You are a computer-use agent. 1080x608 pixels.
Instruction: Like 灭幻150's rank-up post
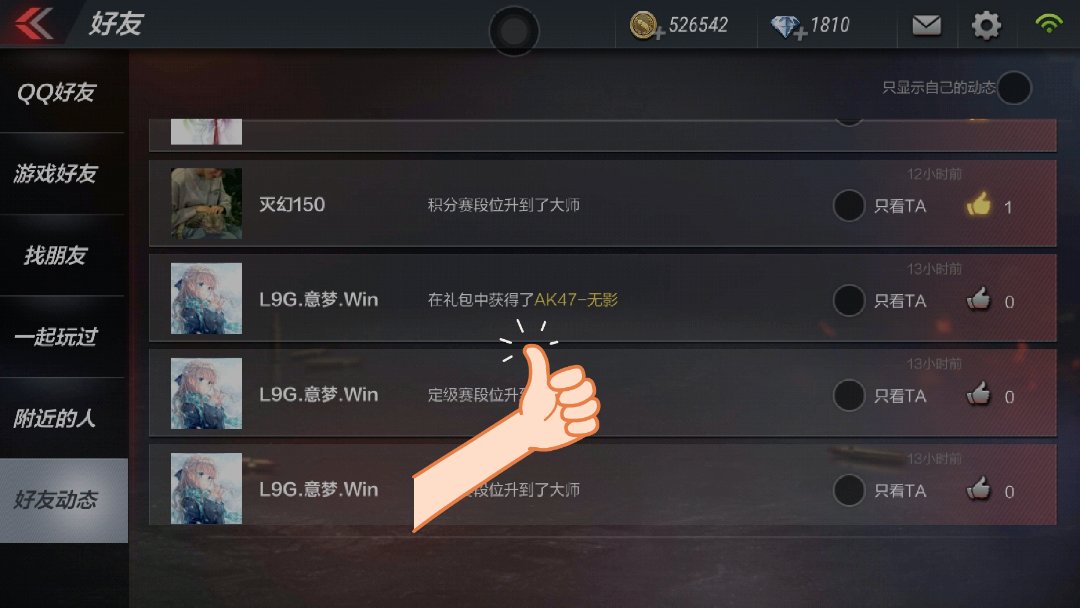pyautogui.click(x=979, y=205)
